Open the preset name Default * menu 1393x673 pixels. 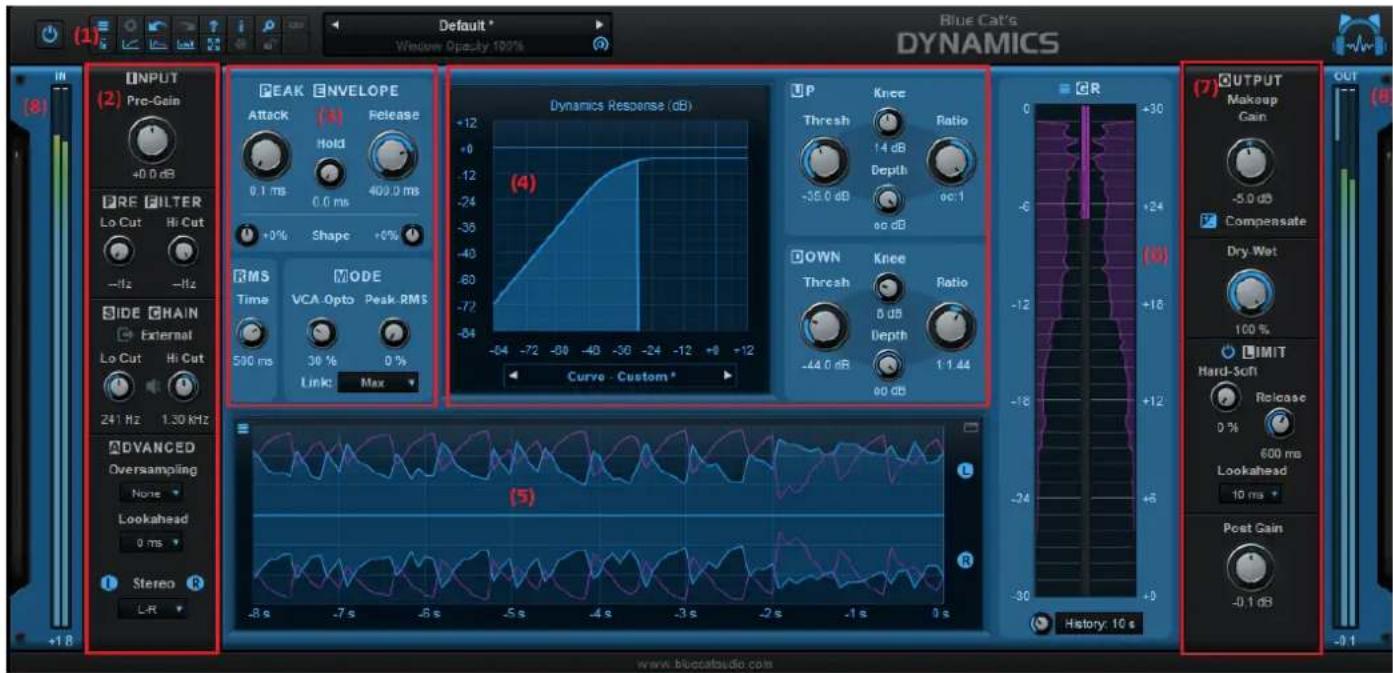tap(468, 24)
